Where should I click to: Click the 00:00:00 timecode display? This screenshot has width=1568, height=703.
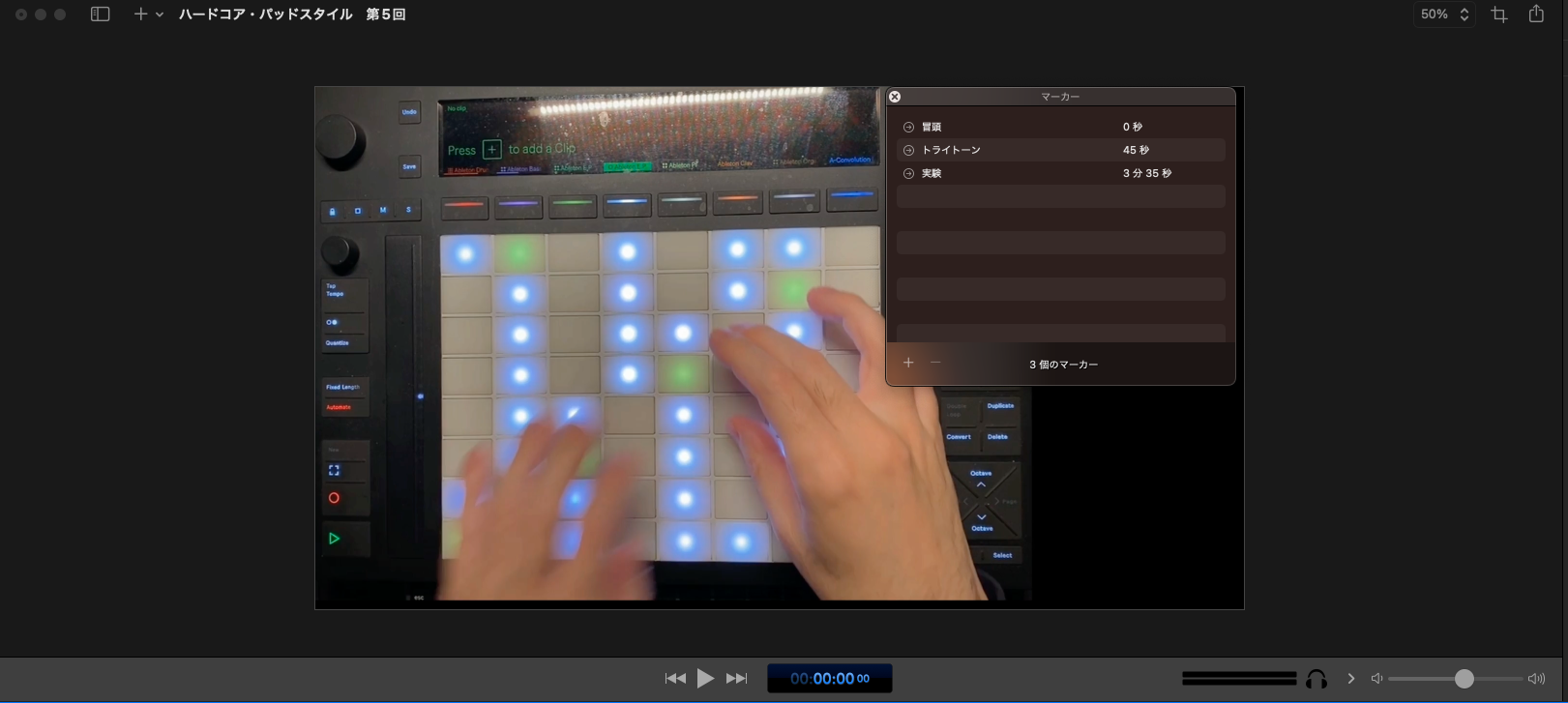click(829, 679)
